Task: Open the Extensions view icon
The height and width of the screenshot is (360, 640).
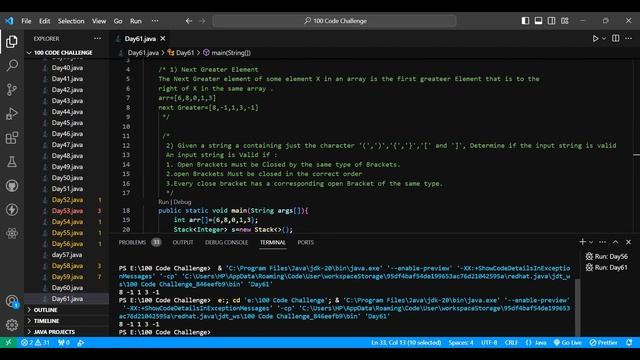Action: point(12,138)
